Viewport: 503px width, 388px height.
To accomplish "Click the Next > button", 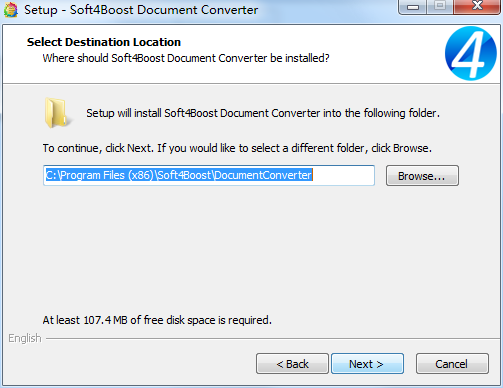I will click(x=367, y=364).
